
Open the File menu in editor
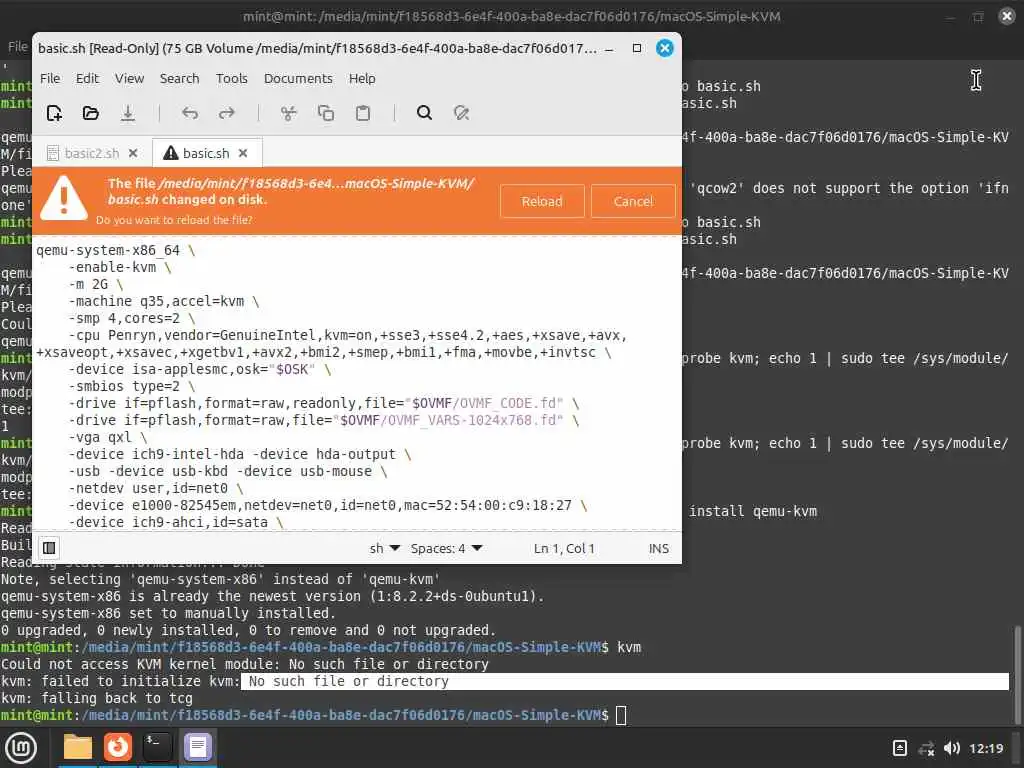[x=50, y=78]
